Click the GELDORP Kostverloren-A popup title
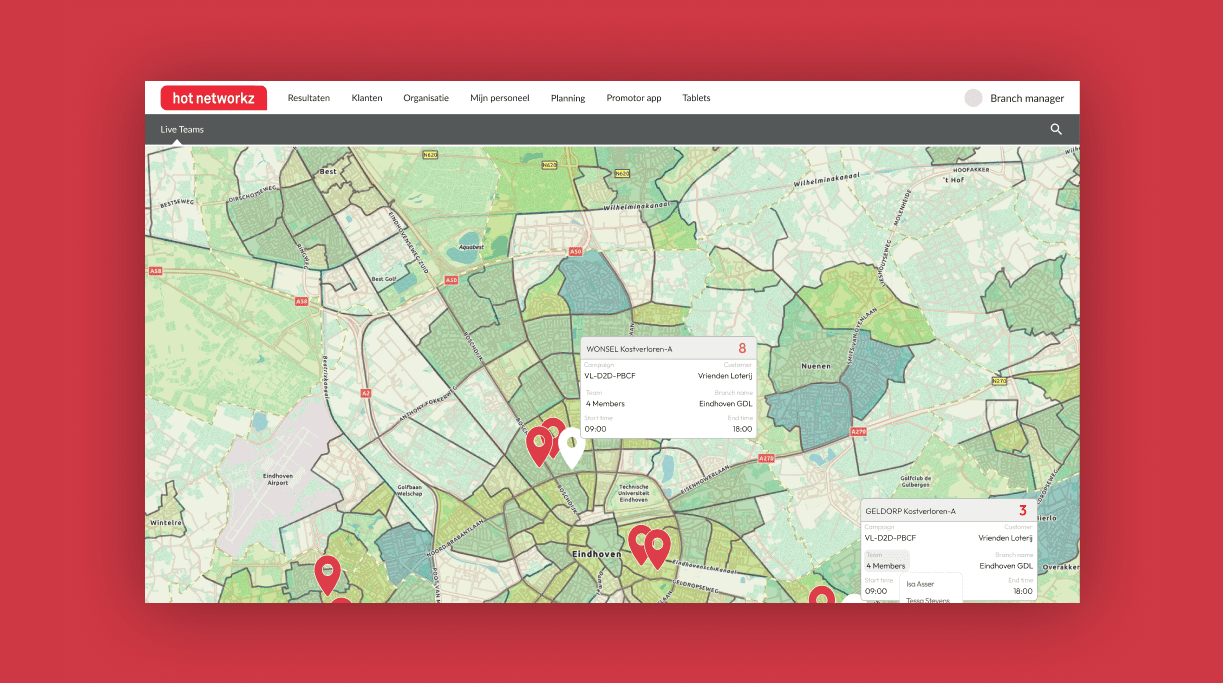 911,511
